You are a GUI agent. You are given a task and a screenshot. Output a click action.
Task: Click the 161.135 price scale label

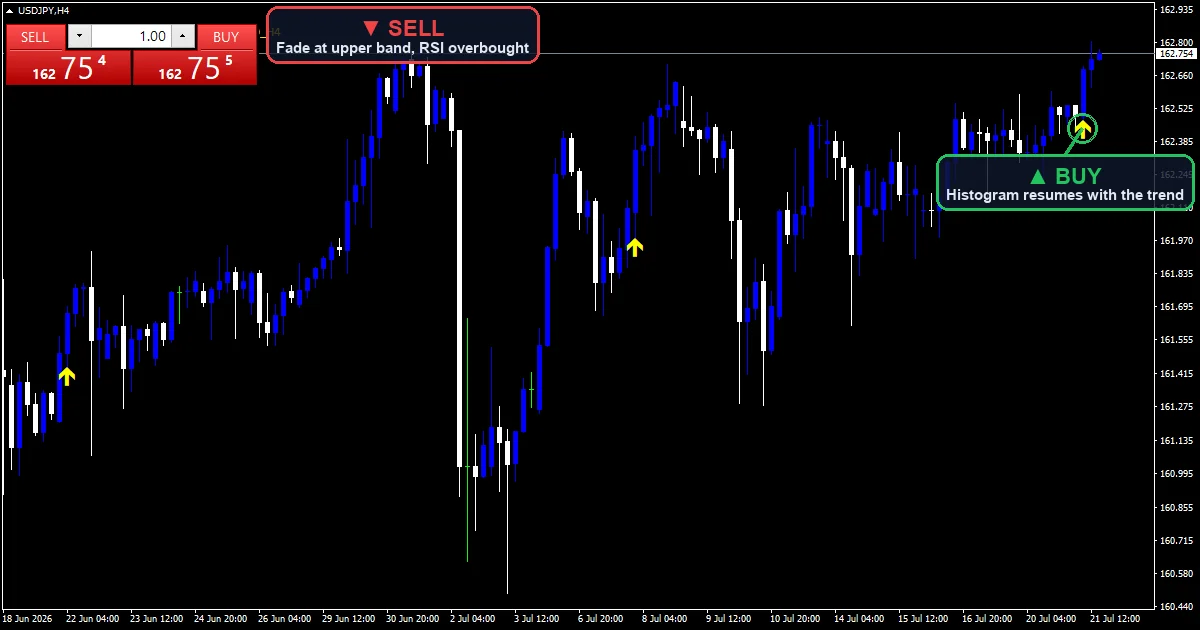click(1175, 440)
